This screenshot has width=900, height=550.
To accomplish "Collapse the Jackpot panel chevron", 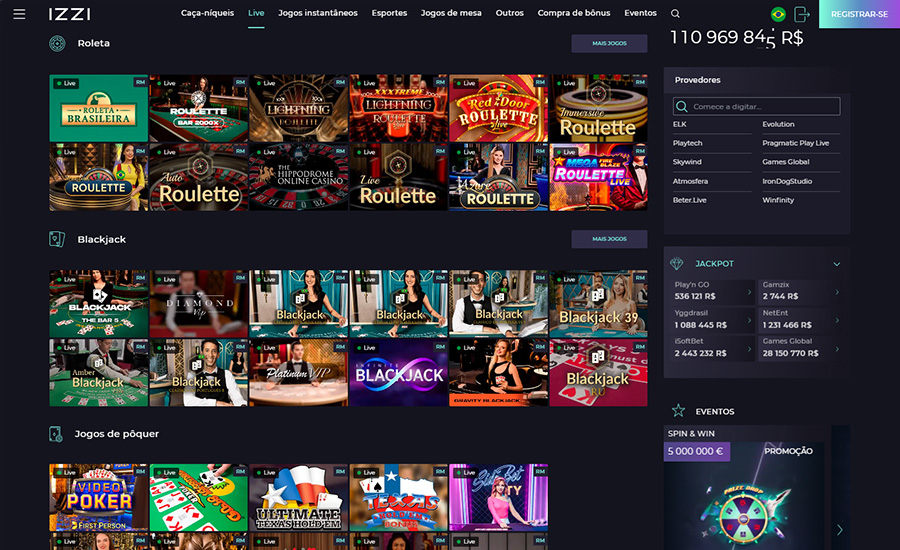I will point(837,264).
